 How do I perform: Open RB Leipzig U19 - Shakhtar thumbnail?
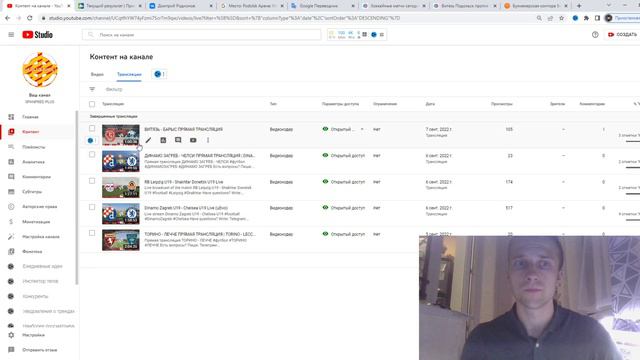(x=121, y=187)
